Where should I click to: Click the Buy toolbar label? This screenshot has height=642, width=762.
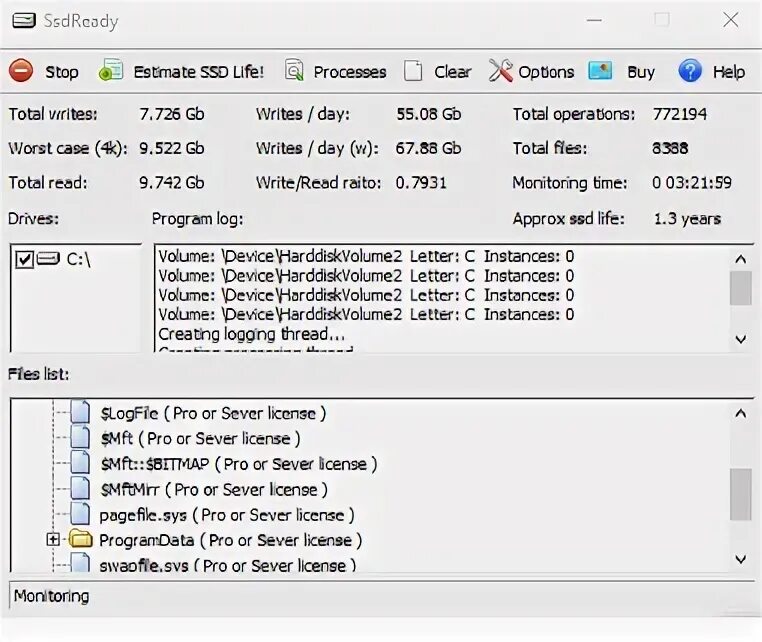(x=641, y=72)
